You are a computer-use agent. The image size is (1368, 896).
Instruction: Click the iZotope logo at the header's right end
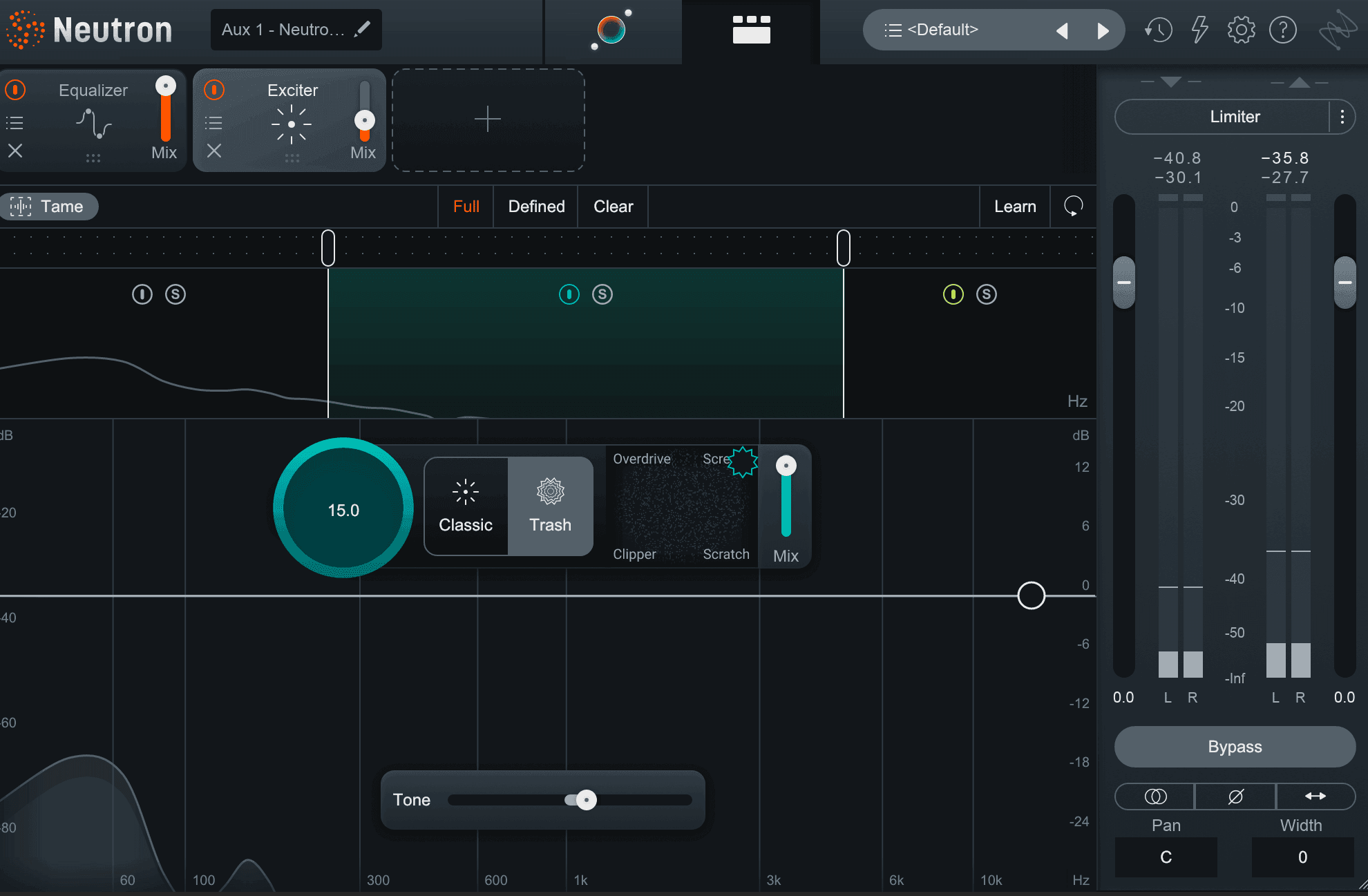(1337, 30)
